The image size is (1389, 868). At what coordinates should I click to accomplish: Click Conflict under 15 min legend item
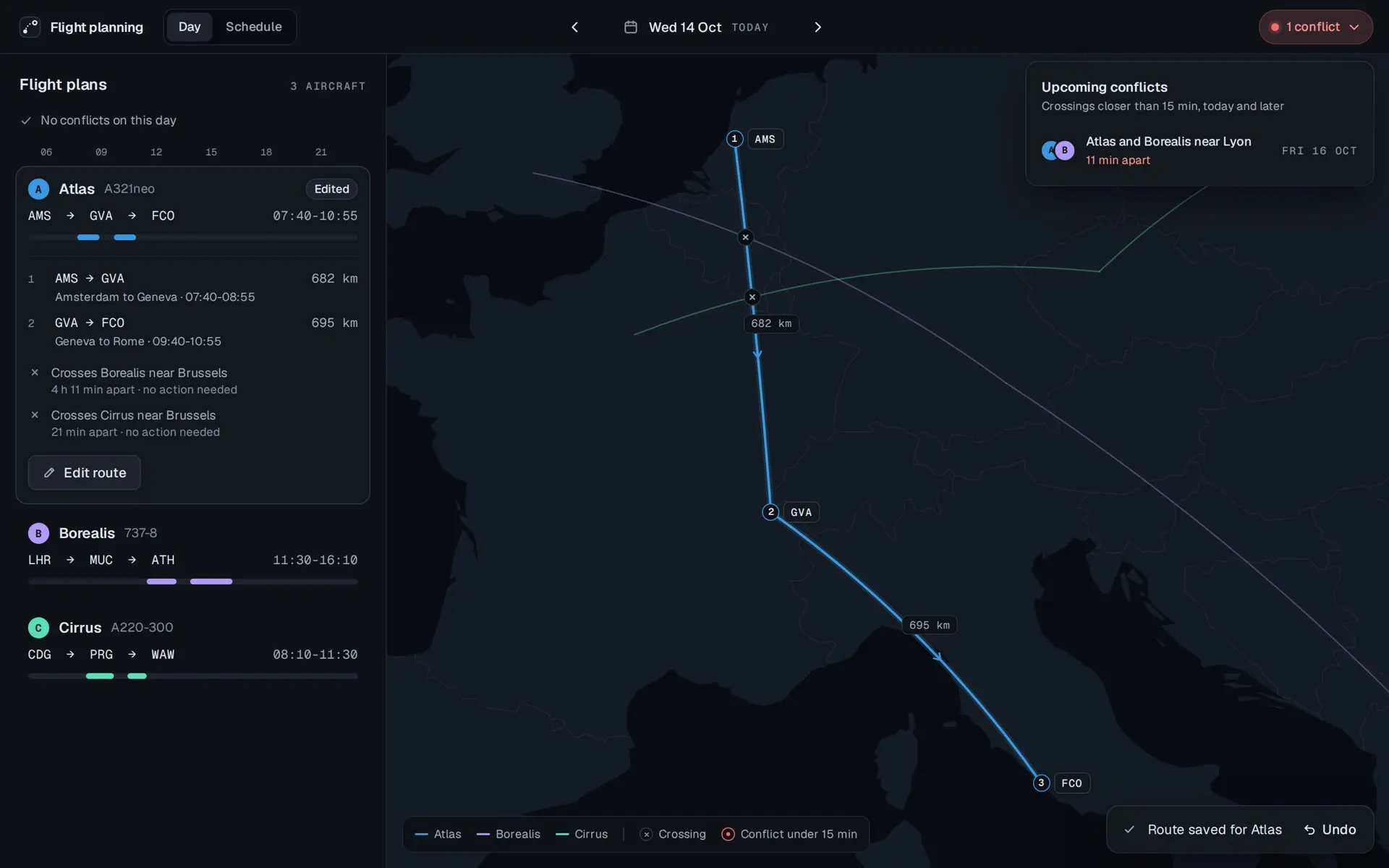(789, 834)
